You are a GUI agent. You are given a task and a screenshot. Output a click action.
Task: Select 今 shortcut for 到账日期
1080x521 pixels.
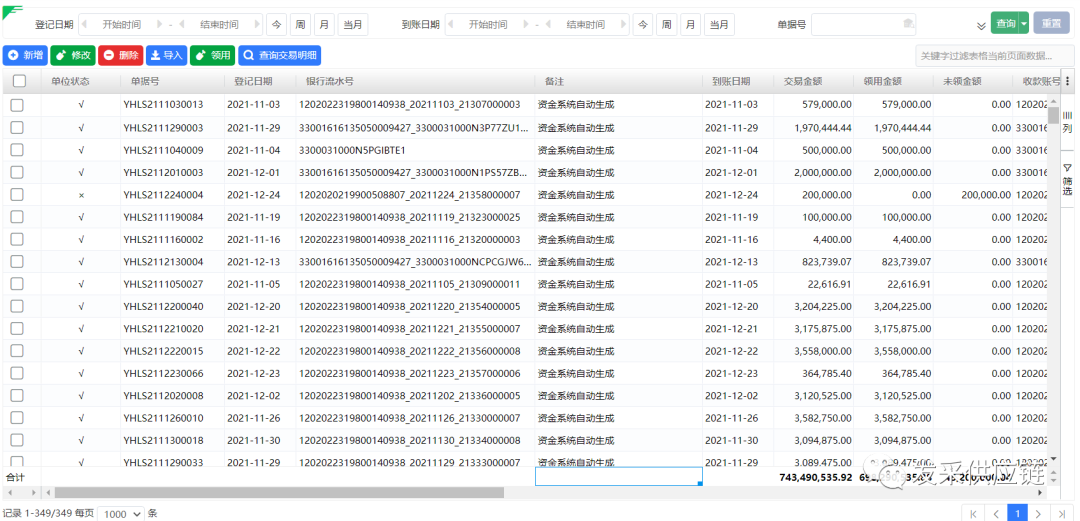tap(643, 24)
